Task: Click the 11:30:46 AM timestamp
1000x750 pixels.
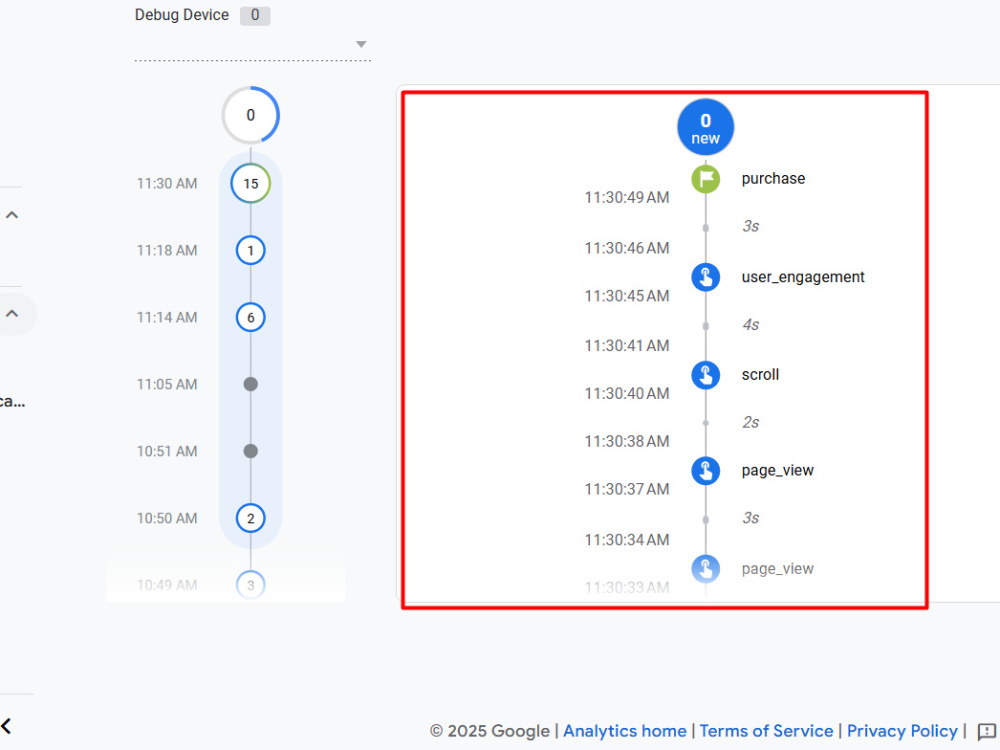Action: (x=627, y=248)
